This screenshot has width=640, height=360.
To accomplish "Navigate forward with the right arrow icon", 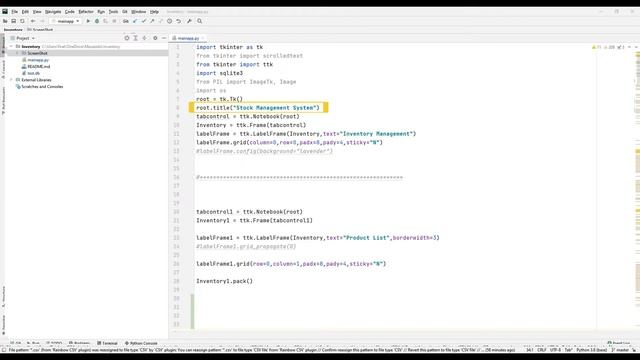I will [42, 21].
